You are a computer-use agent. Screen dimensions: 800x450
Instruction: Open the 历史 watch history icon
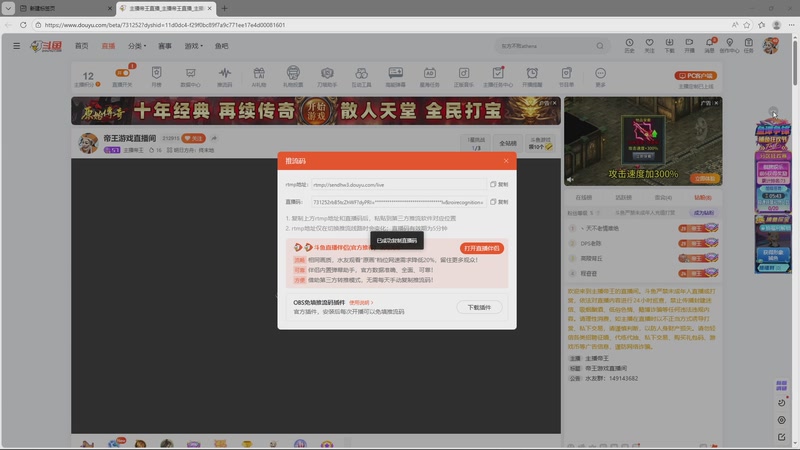coord(629,45)
